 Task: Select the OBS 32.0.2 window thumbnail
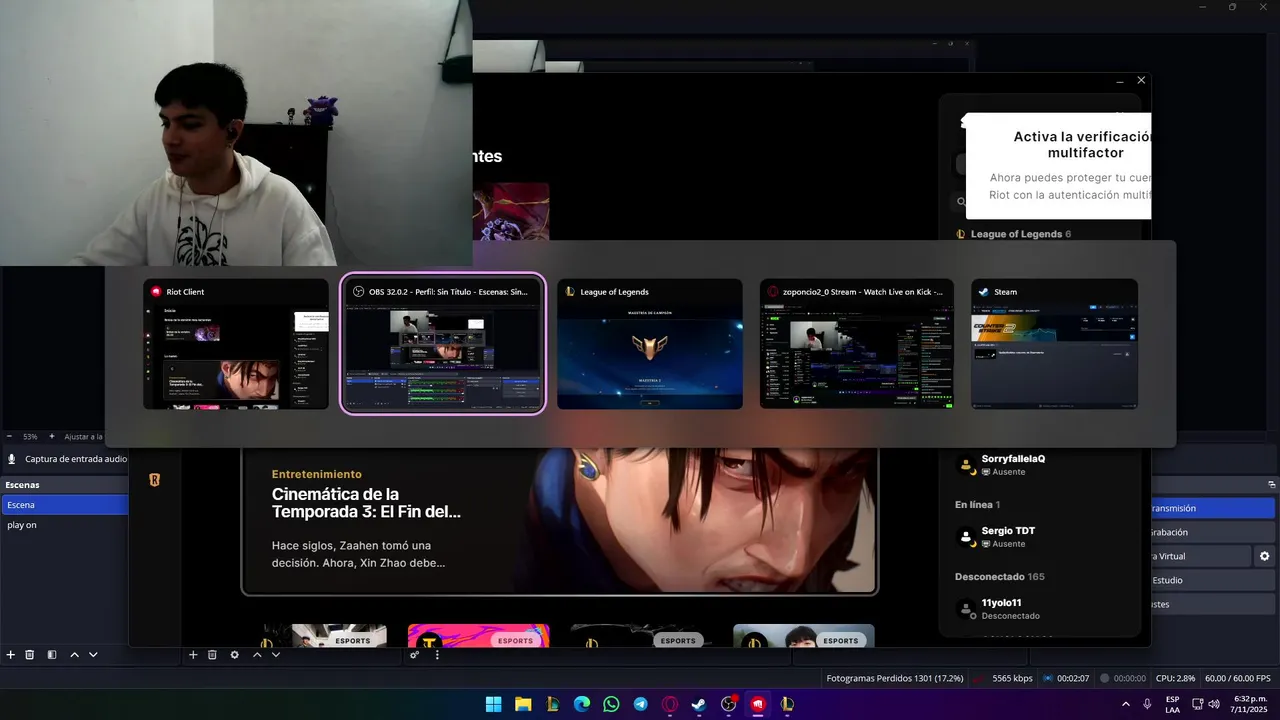pyautogui.click(x=443, y=344)
